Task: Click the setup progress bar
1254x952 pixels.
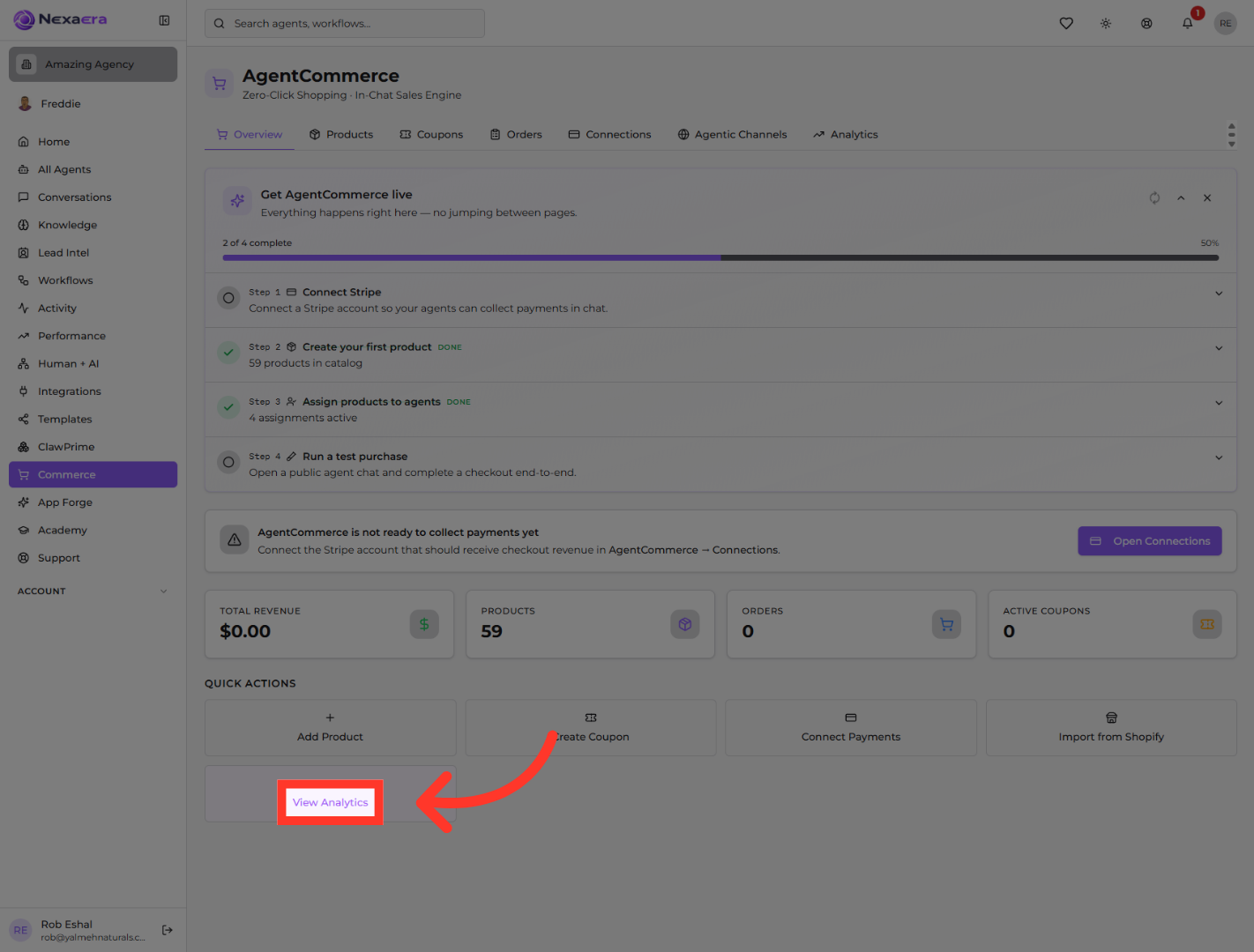Action: (720, 258)
